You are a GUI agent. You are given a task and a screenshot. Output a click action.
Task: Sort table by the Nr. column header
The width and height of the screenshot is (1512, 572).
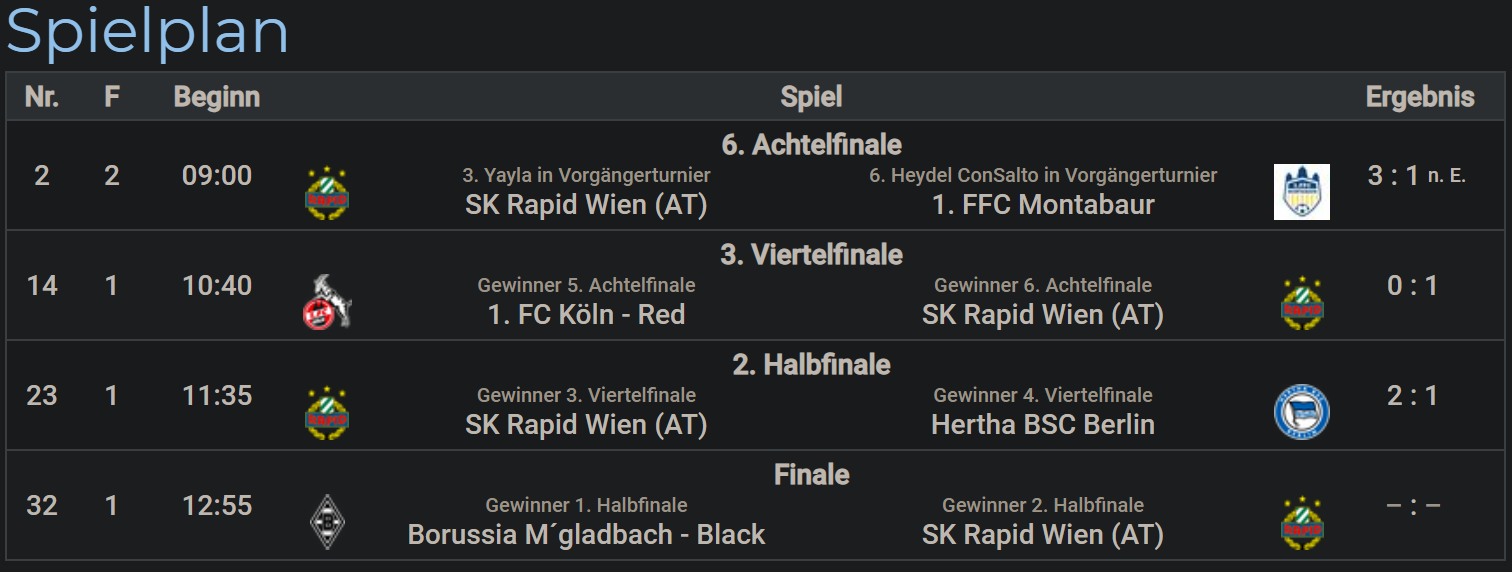(42, 97)
